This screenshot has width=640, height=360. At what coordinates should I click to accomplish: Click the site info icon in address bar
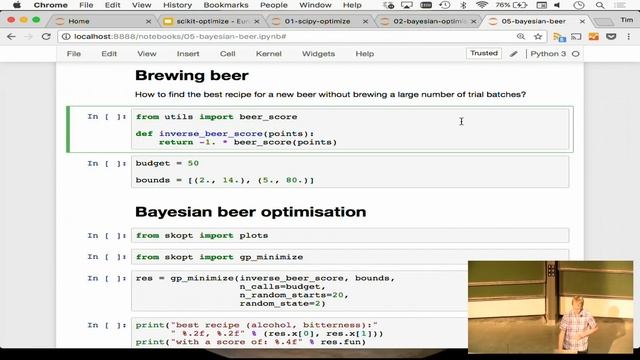(x=66, y=37)
